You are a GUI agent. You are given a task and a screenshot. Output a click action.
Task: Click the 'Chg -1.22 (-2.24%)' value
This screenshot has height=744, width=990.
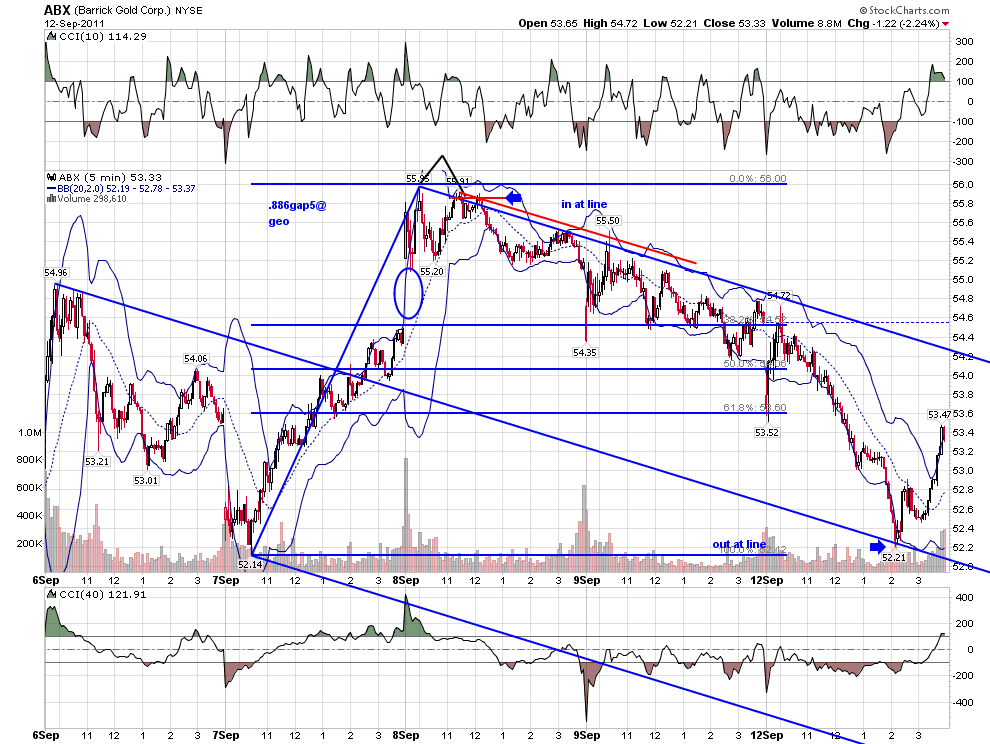(x=893, y=23)
